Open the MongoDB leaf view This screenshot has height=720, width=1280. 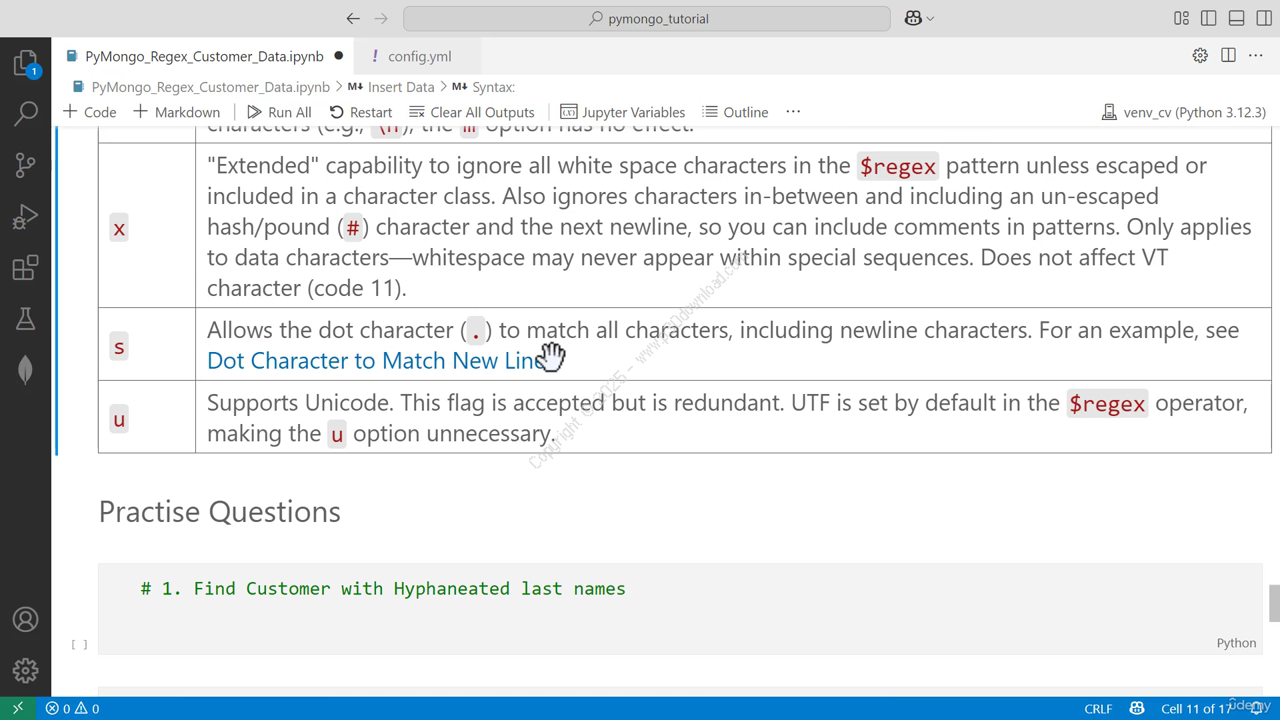pyautogui.click(x=26, y=370)
